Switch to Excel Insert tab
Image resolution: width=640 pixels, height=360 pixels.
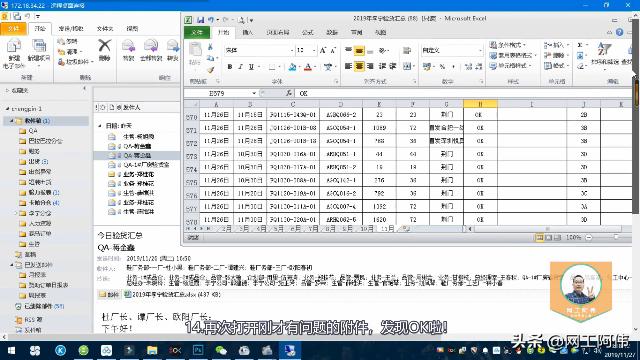click(x=248, y=32)
